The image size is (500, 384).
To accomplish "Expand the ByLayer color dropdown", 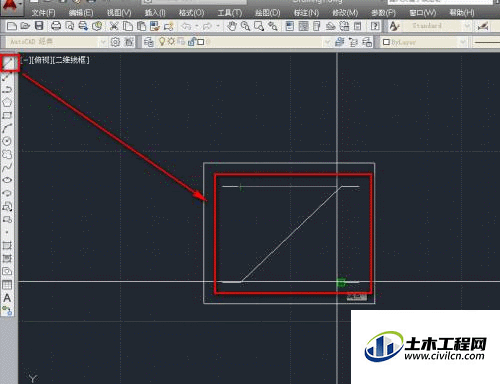I will 463,42.
